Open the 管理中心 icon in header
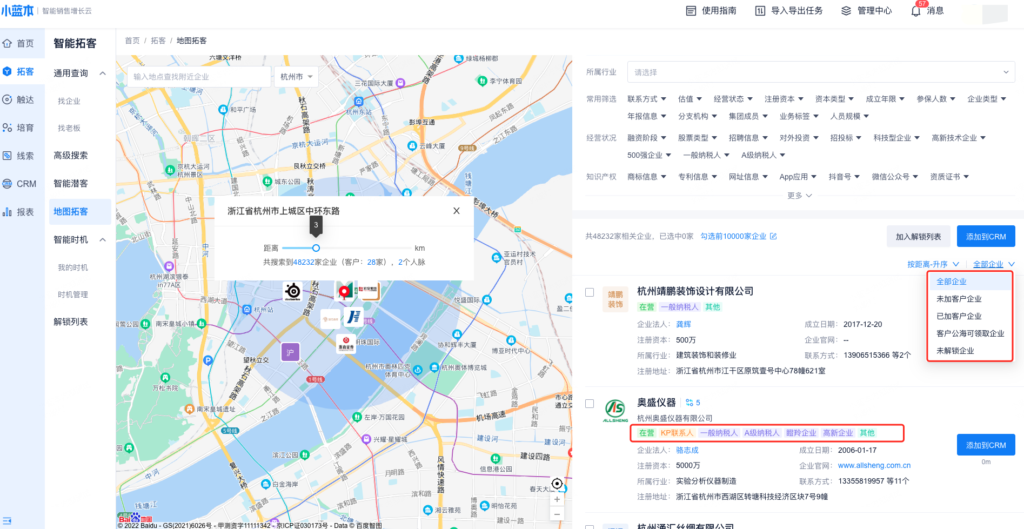1024x529 pixels. tap(846, 11)
